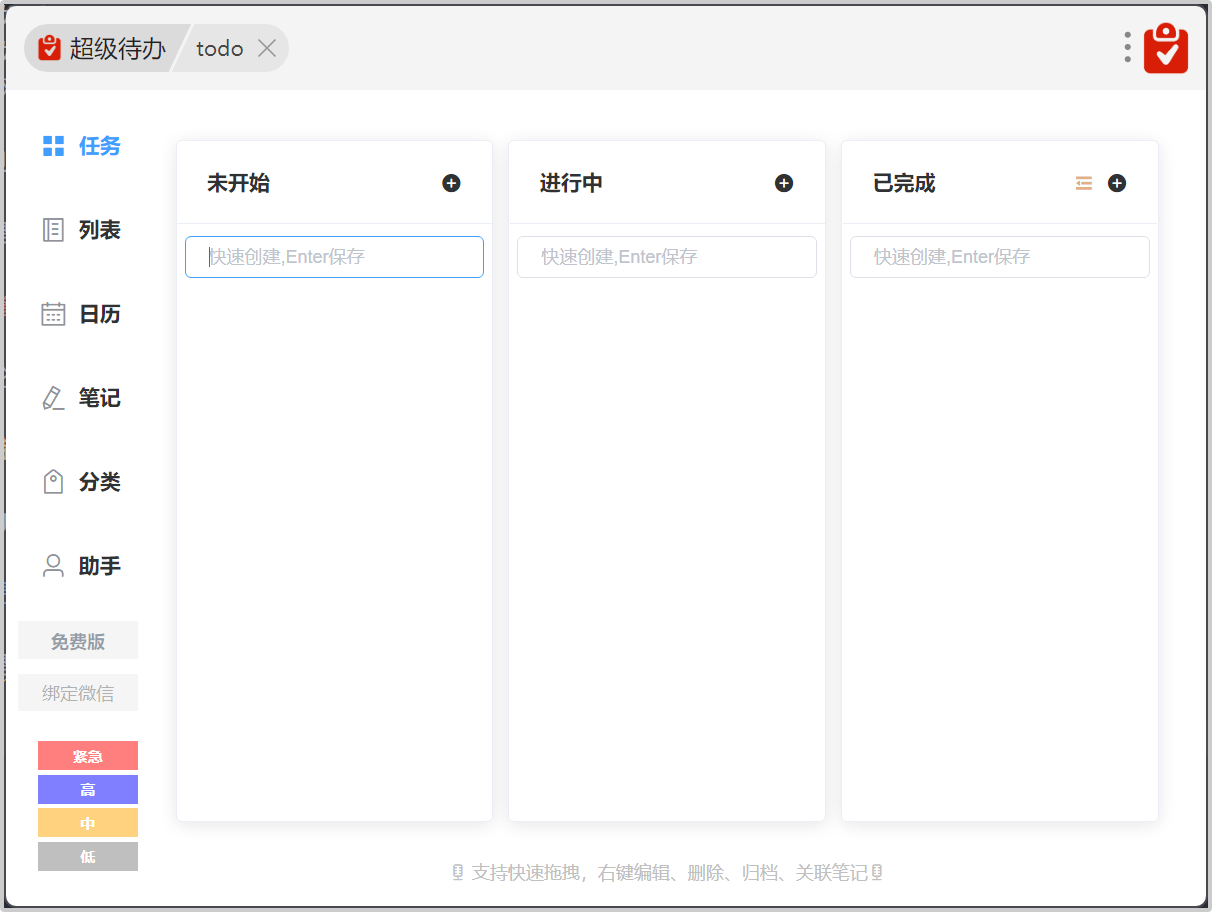1212x912 pixels.
Task: Click the orange archive list icon in 已完成
Action: tap(1084, 183)
